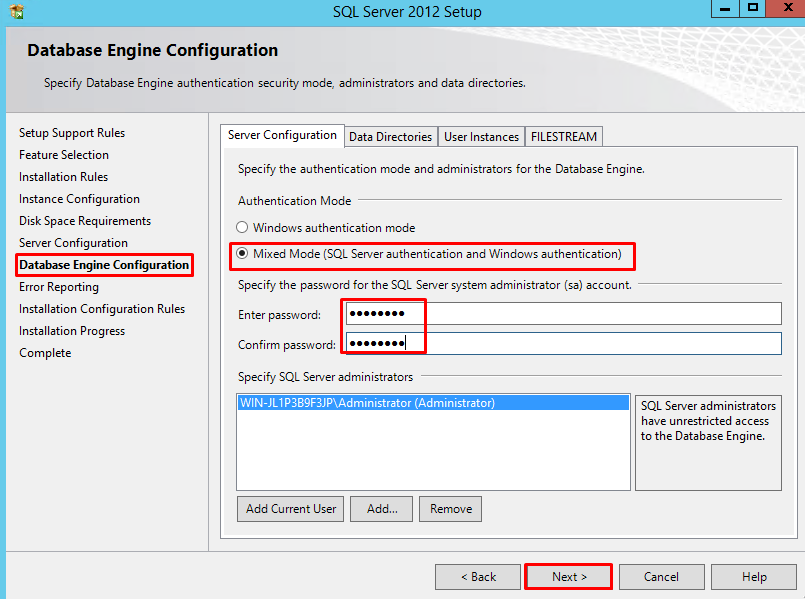The height and width of the screenshot is (599, 805).
Task: Open the FILESTREAM tab
Action: 564,137
